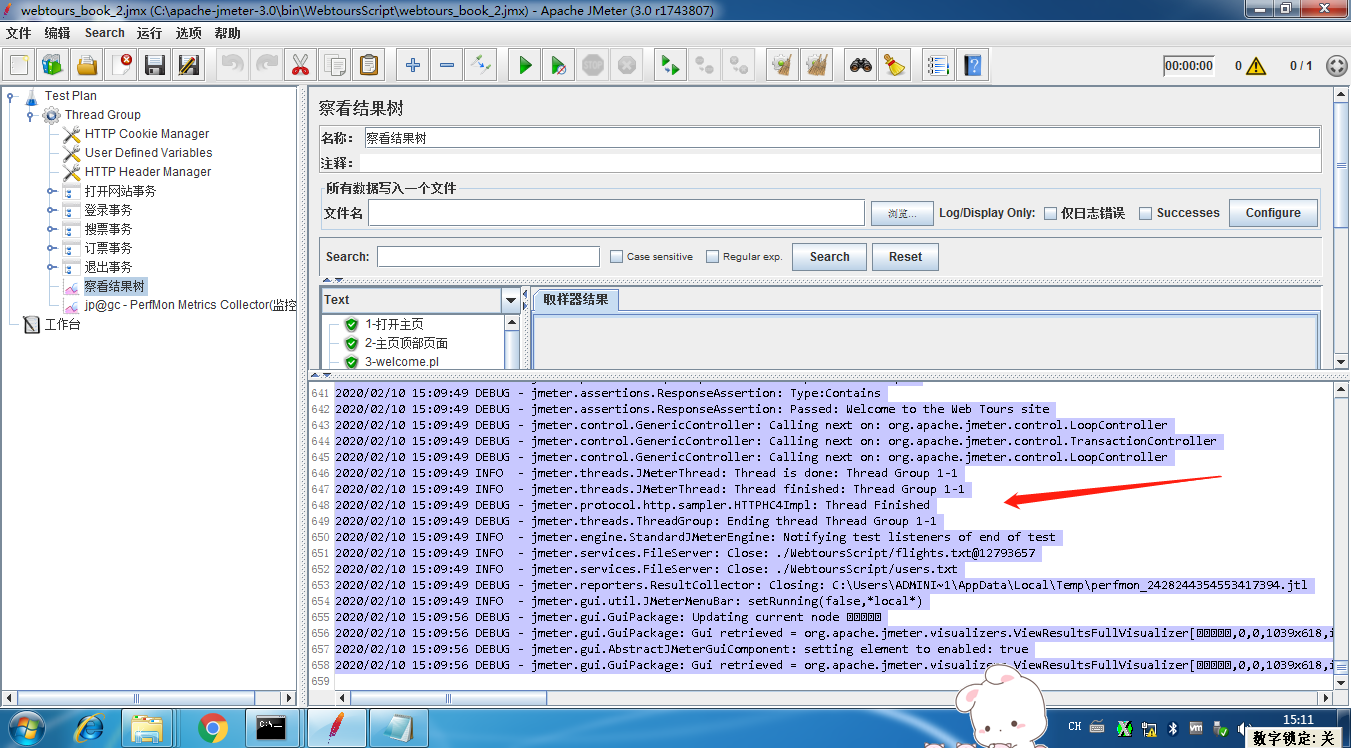Viewport: 1351px width, 748px height.
Task: Enable the Successes checkbox
Action: click(x=1146, y=213)
